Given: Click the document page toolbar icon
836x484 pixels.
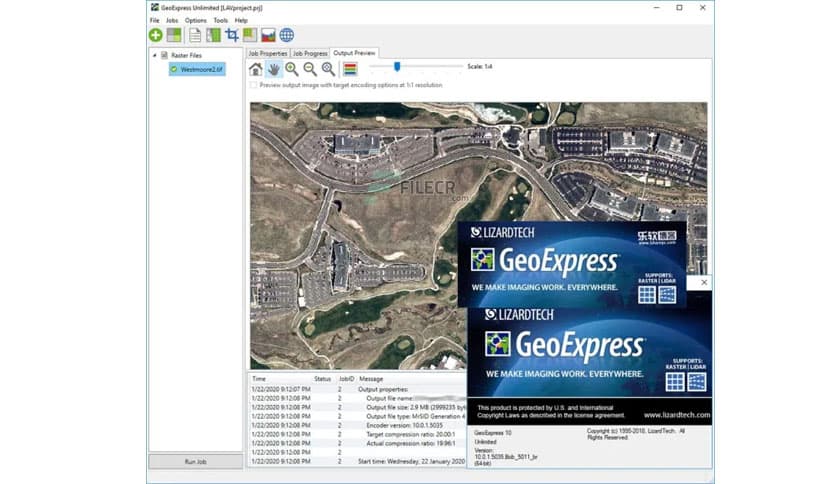Looking at the screenshot, I should [x=195, y=35].
